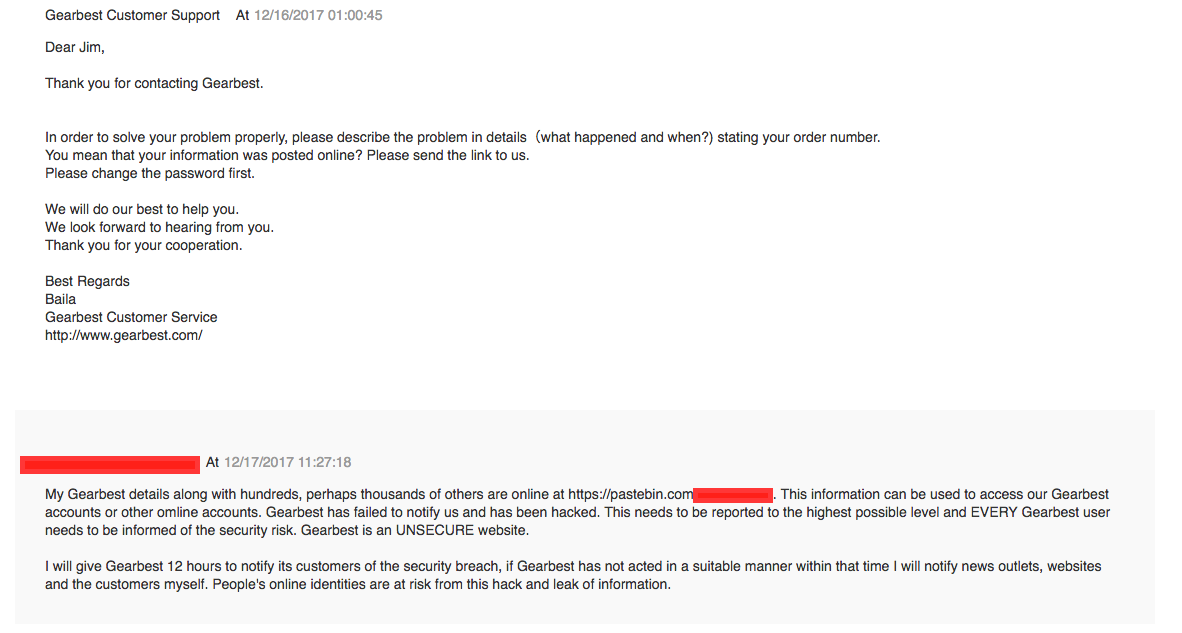
Task: Click 'We look forward to hearing from you.'
Action: [159, 228]
